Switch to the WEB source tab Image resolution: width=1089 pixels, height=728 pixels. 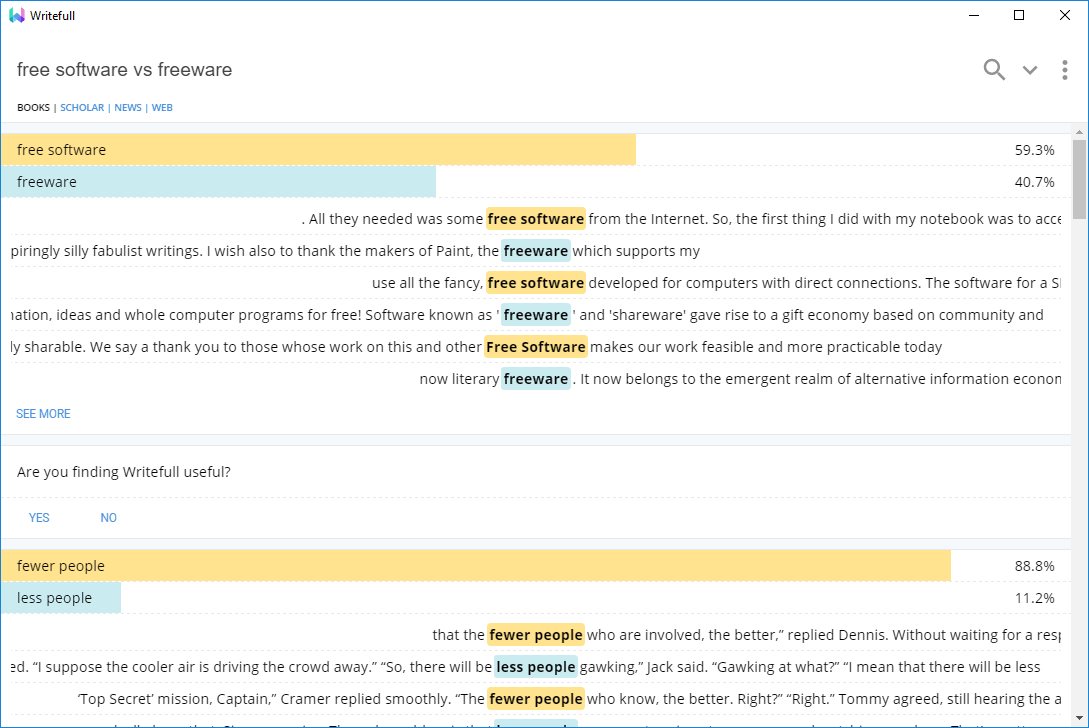pyautogui.click(x=163, y=108)
